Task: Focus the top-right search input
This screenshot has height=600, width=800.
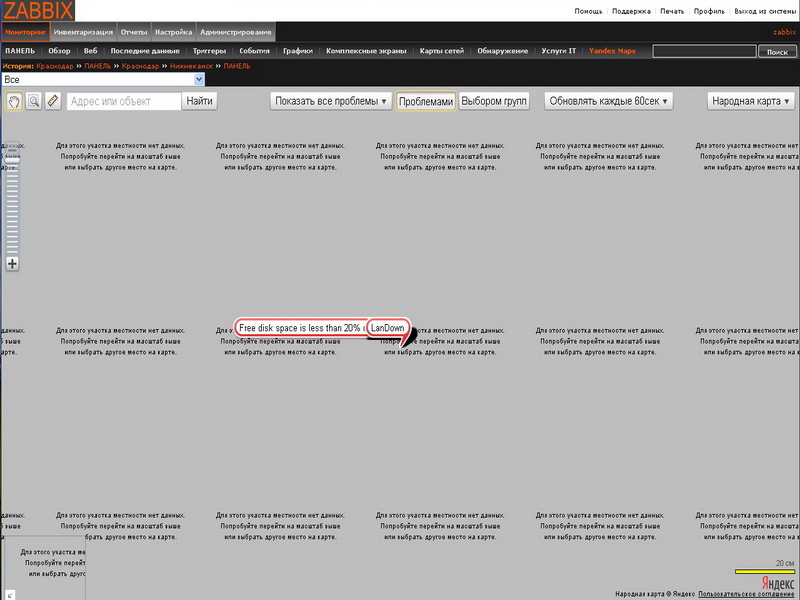Action: (x=704, y=52)
